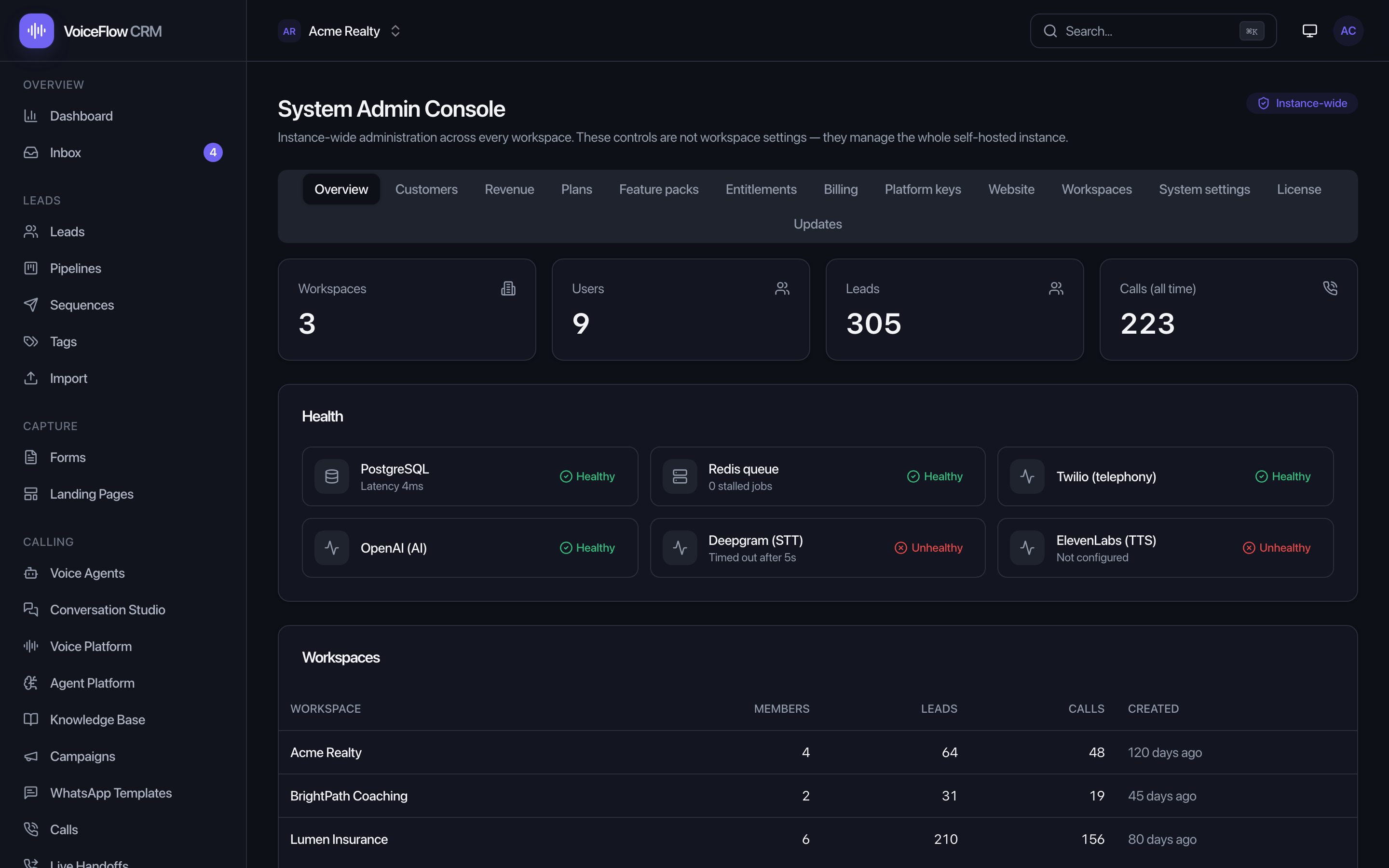Viewport: 1389px width, 868px height.
Task: Open Knowledge Base in the sidebar
Action: (123, 720)
